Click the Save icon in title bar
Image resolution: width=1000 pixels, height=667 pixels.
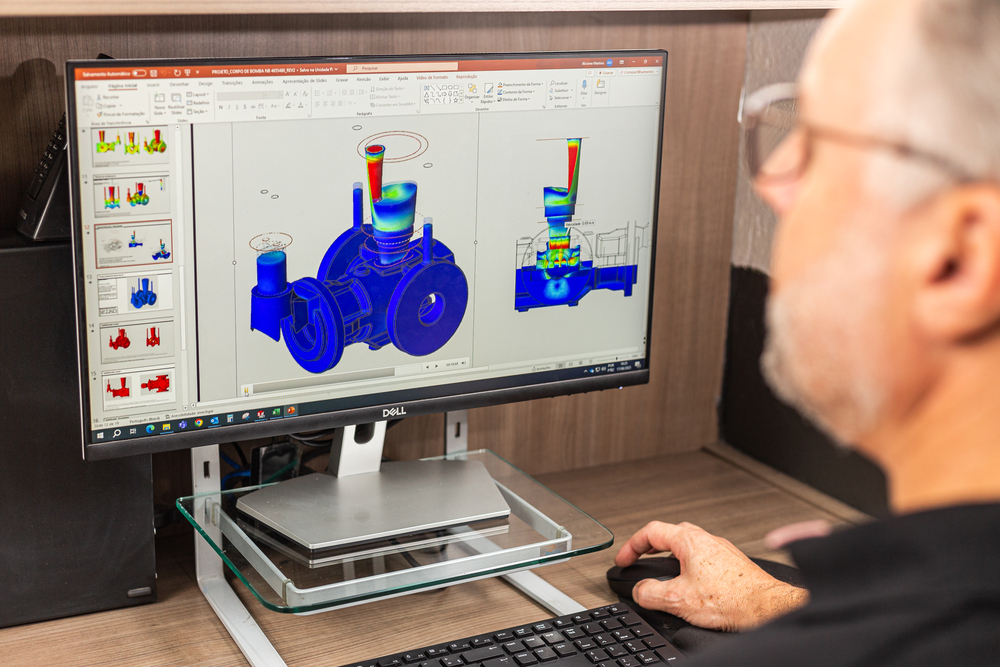(x=153, y=73)
